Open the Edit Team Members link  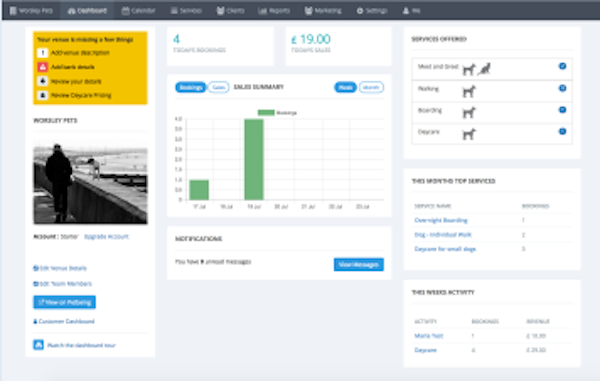62,284
